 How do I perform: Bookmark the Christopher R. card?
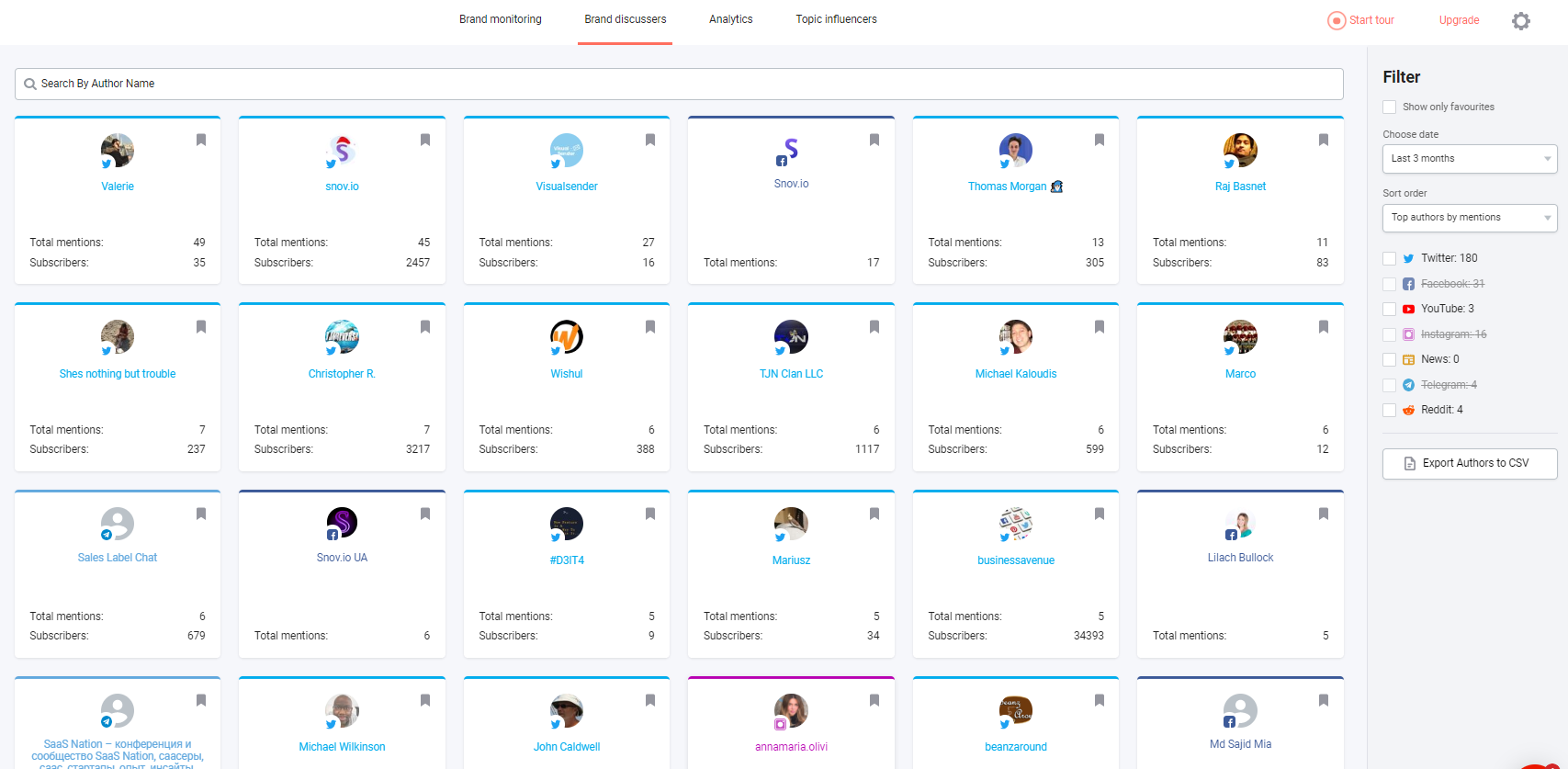[x=425, y=326]
